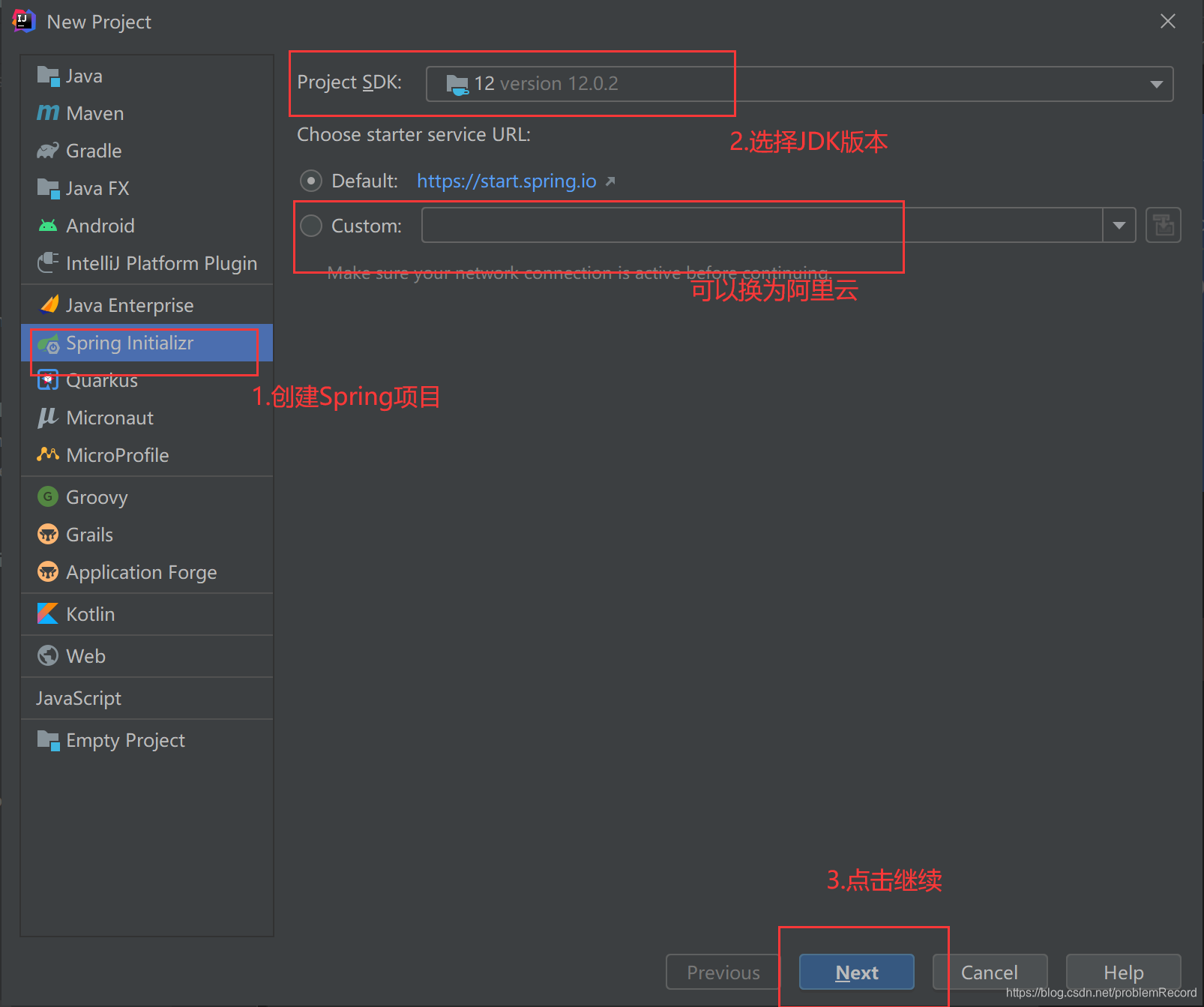
Task: Click the external link arrow next to start.spring.io
Action: tap(610, 181)
